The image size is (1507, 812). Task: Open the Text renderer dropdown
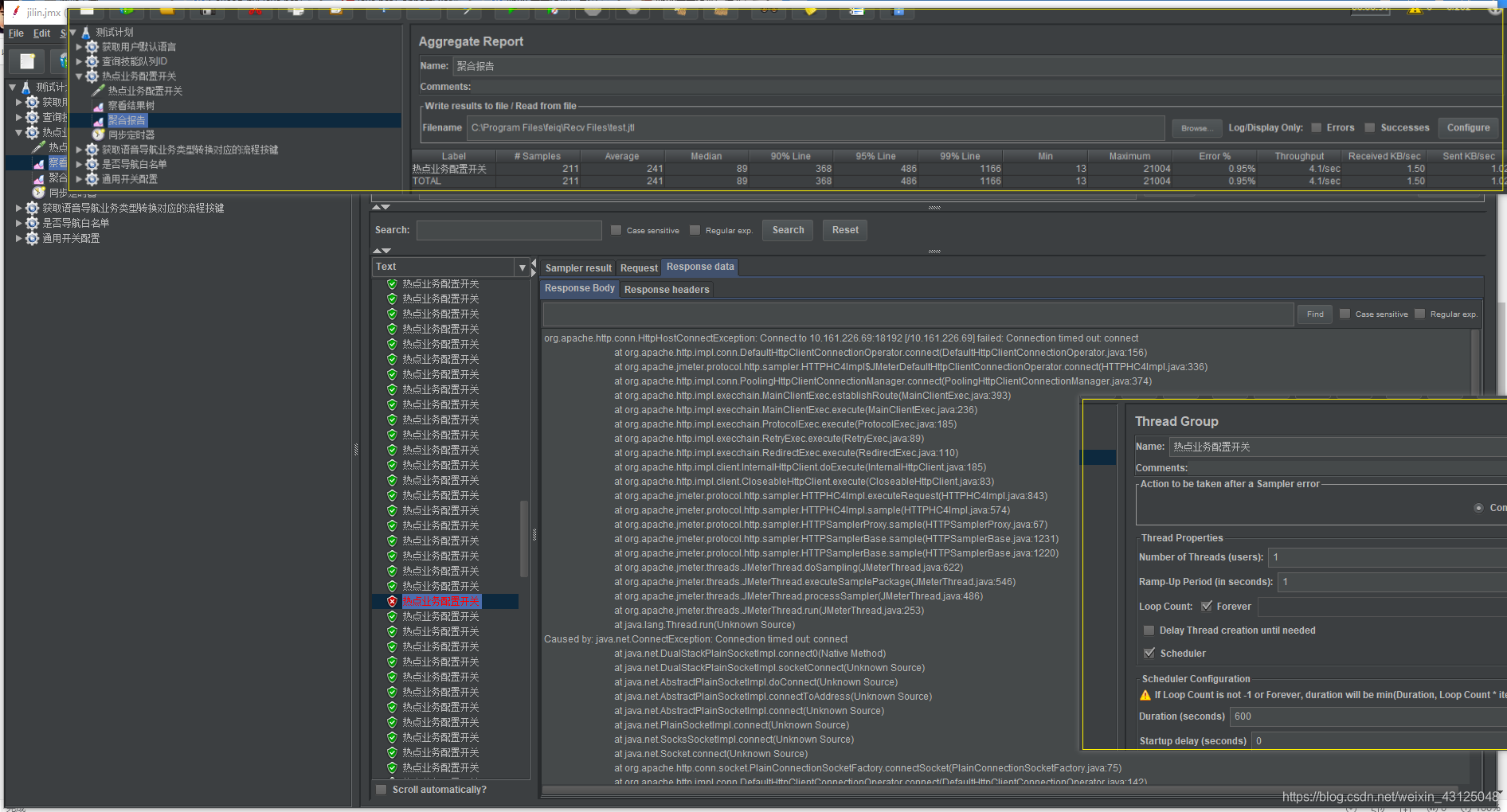[x=523, y=267]
